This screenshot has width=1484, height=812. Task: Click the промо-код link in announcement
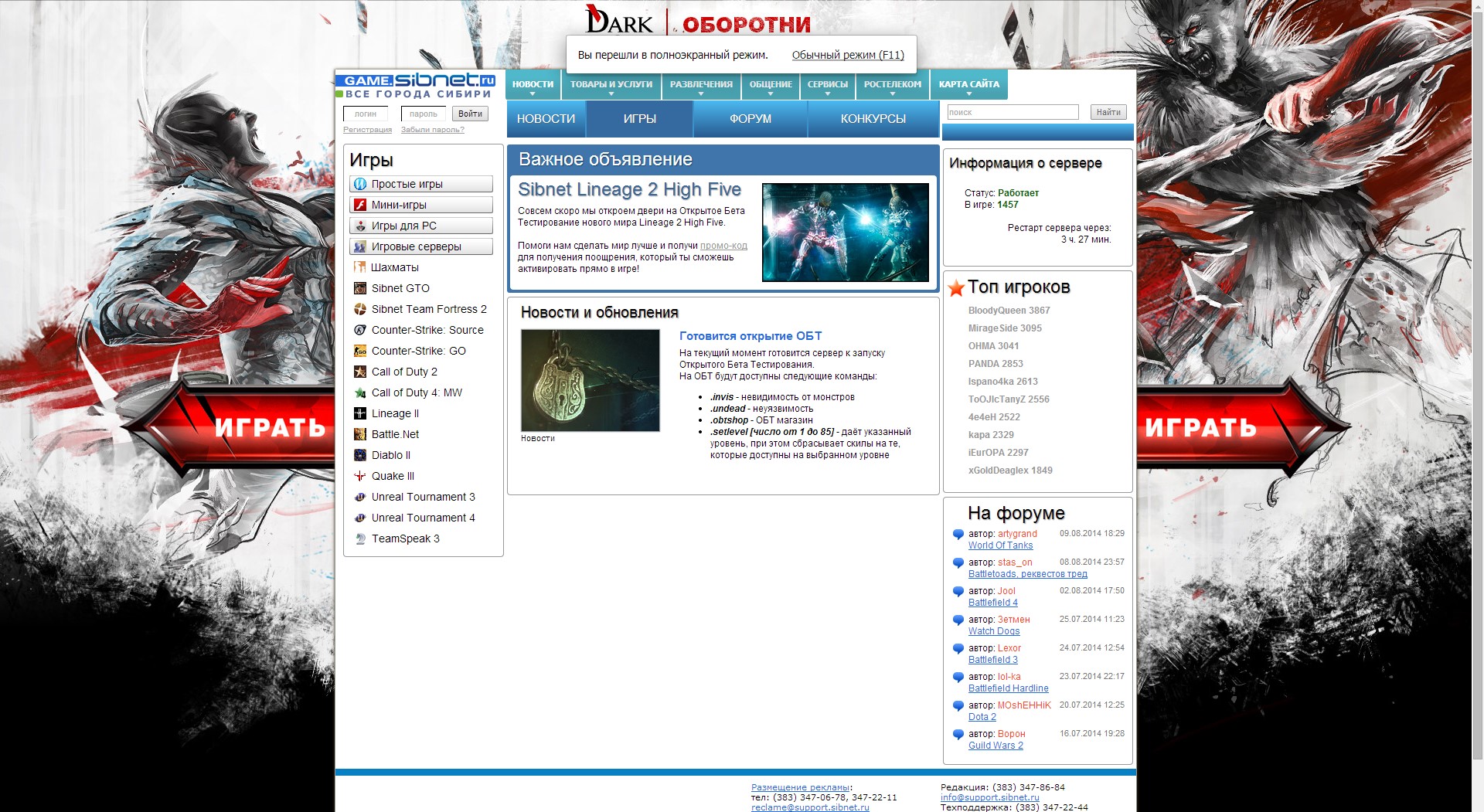[x=723, y=246]
